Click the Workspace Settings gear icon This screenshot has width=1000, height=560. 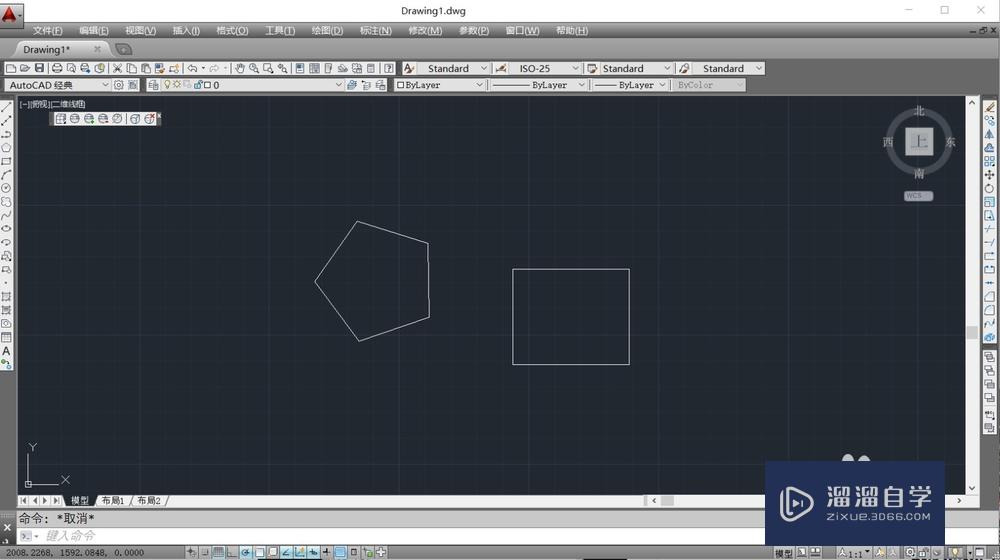point(119,85)
